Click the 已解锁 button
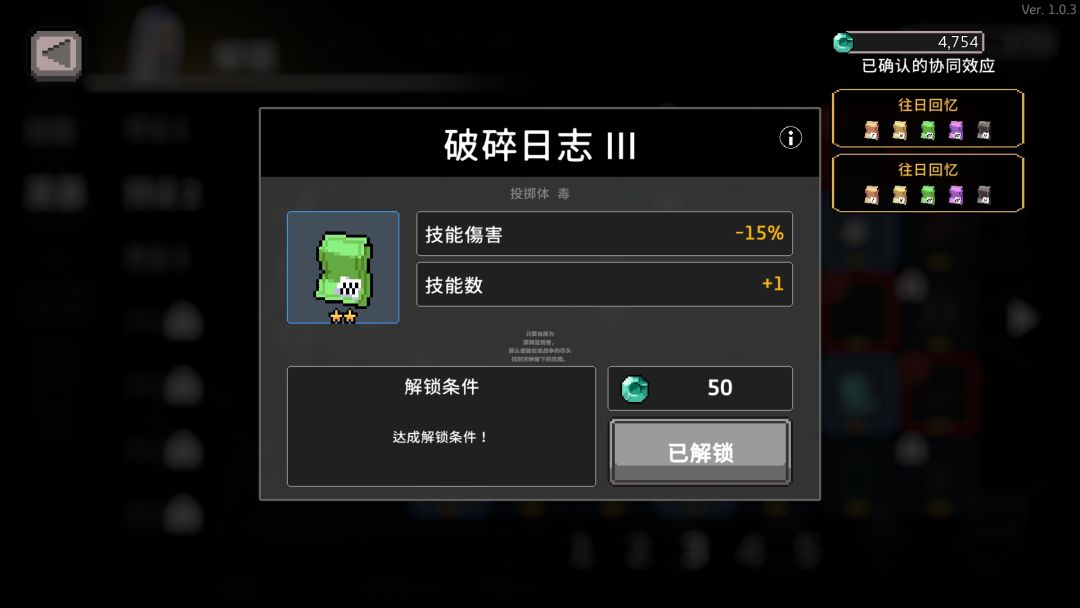Image resolution: width=1080 pixels, height=608 pixels. [700, 452]
